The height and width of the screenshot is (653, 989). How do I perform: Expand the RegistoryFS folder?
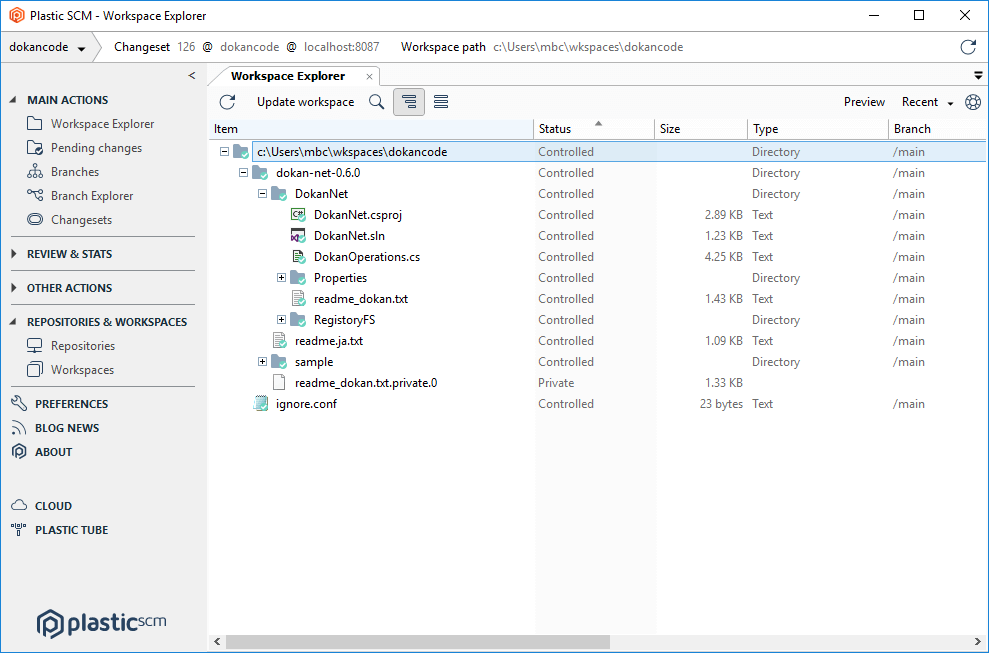pyautogui.click(x=281, y=320)
